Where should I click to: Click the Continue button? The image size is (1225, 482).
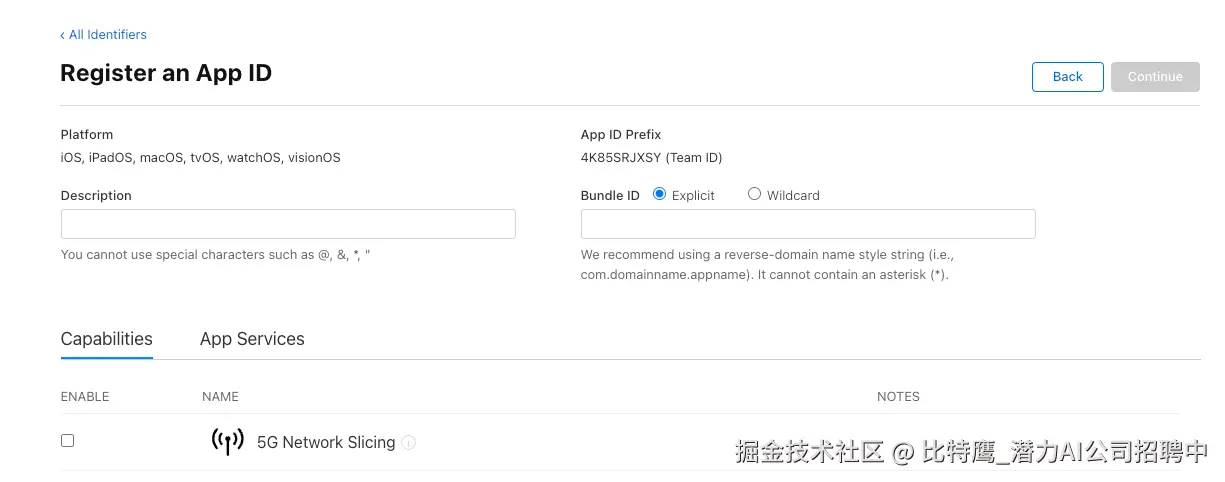click(1155, 77)
